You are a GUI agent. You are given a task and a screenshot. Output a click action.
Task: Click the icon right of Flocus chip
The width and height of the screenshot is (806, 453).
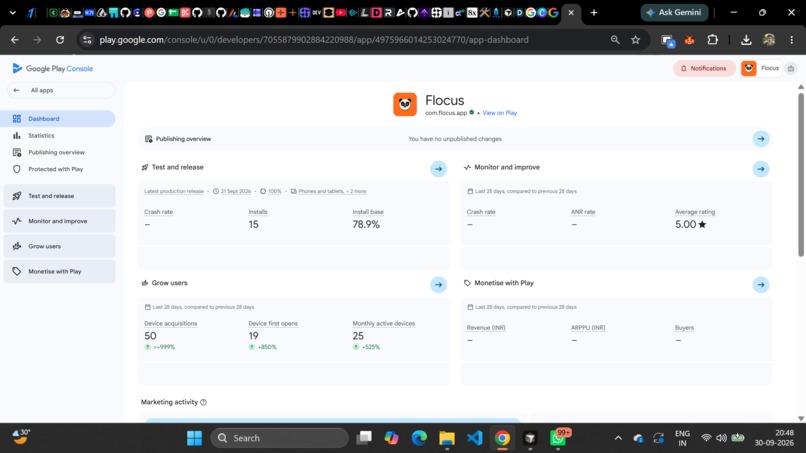791,68
